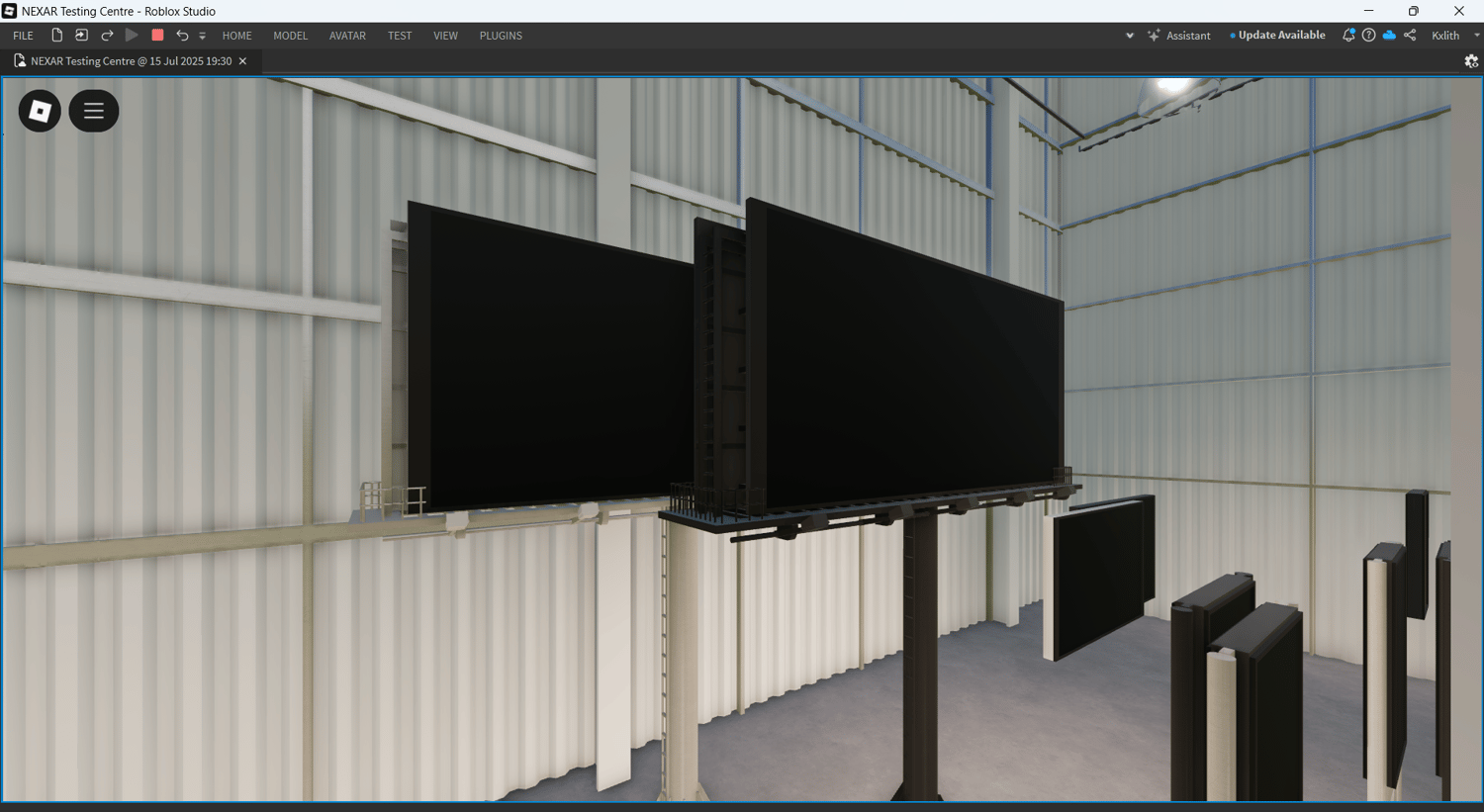
Task: Open viewport settings gear with eye icon
Action: (x=1471, y=61)
